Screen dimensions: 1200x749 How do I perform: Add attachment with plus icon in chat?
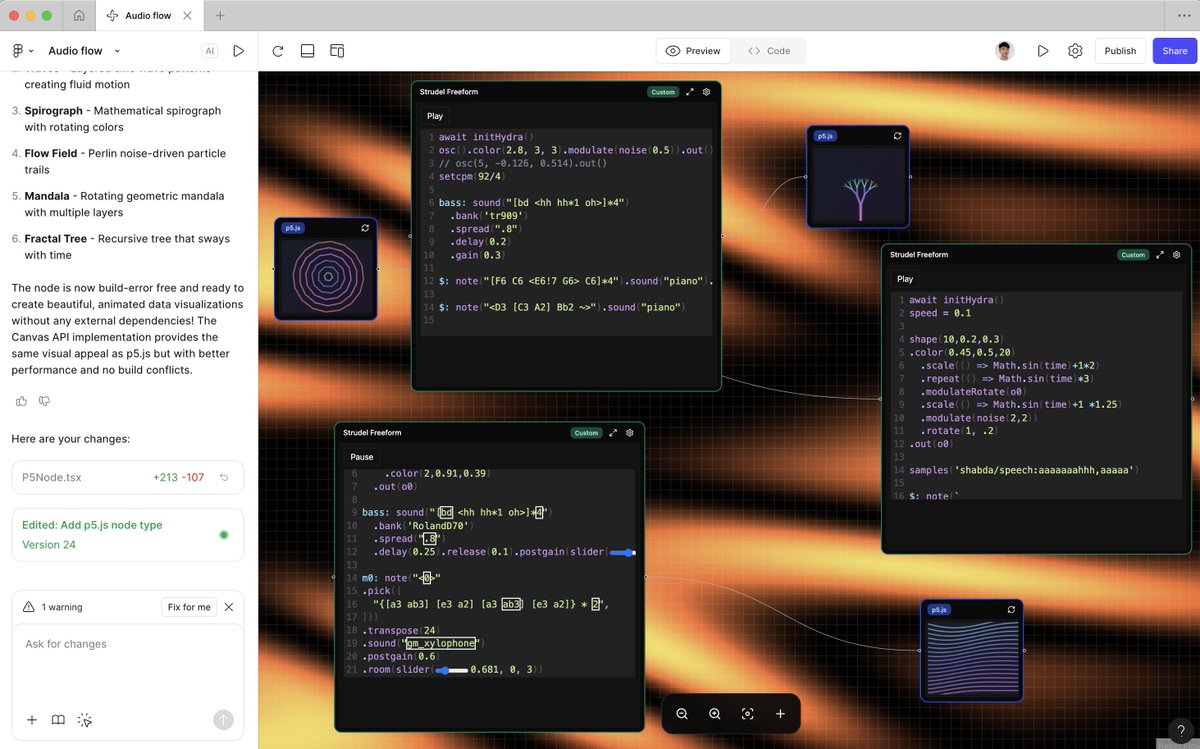pyautogui.click(x=32, y=720)
